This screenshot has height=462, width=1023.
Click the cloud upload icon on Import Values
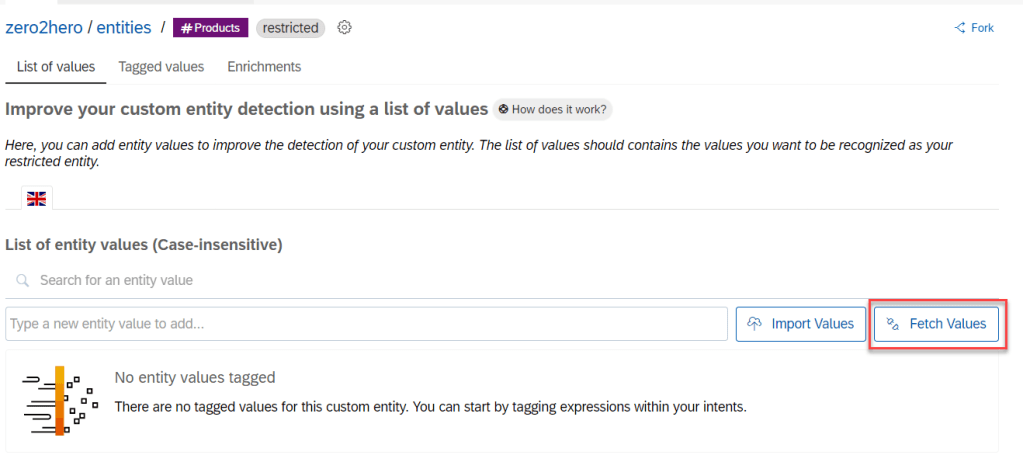coord(755,324)
